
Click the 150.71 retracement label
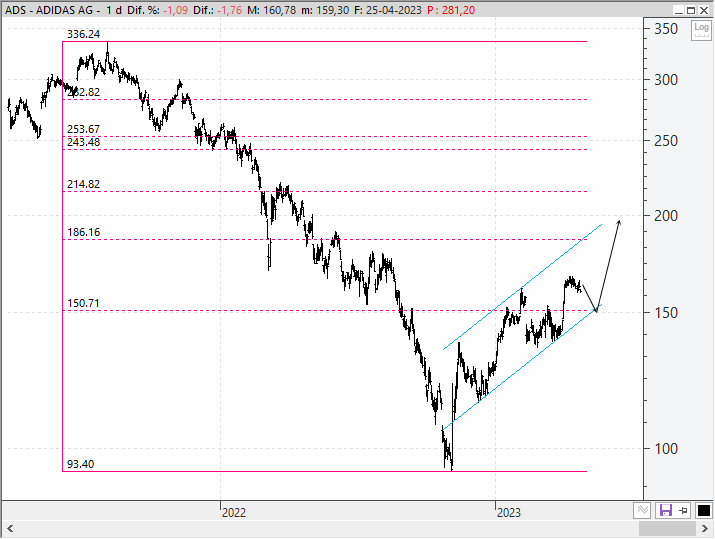83,303
